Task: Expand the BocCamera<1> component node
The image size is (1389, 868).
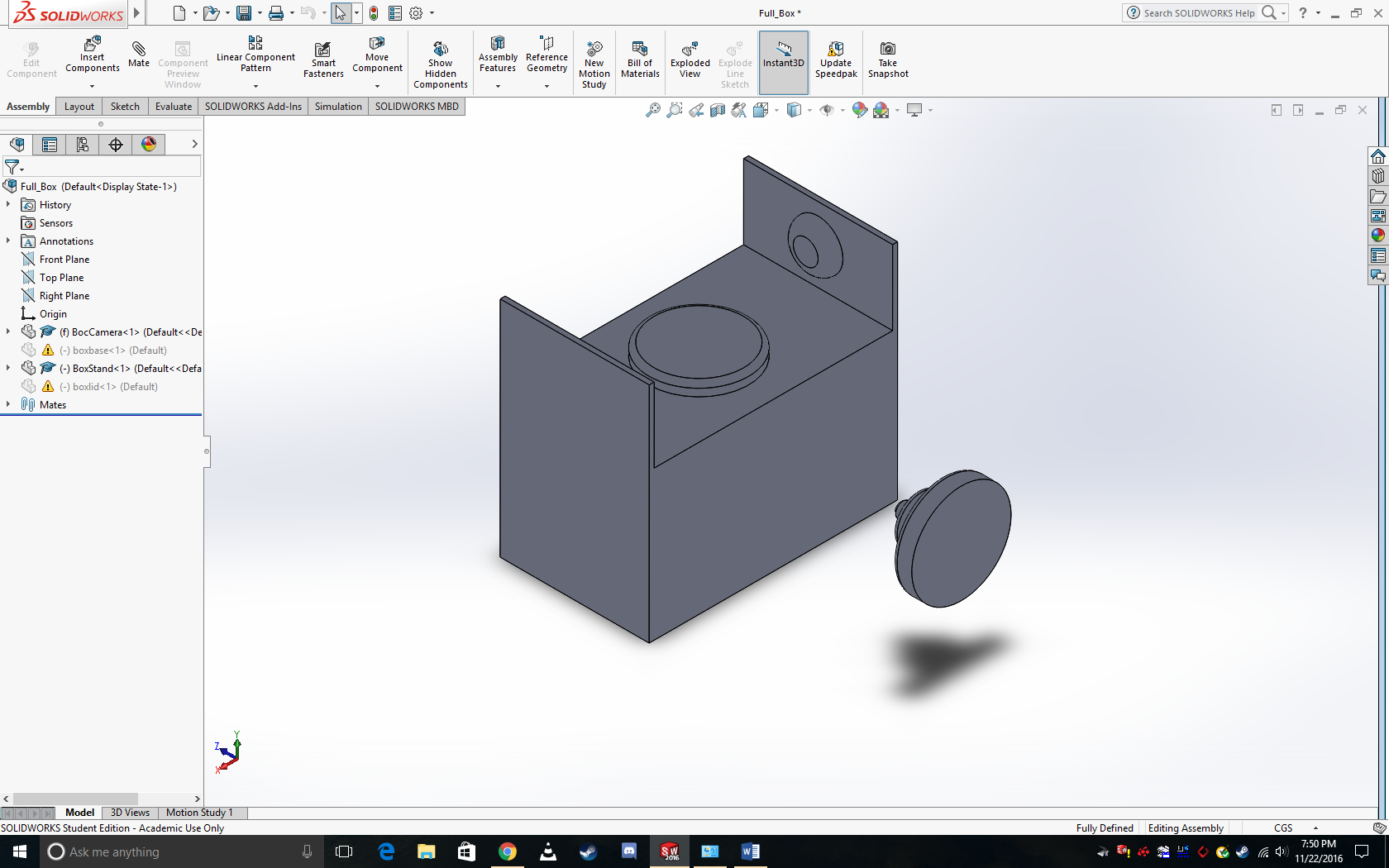Action: click(x=8, y=331)
